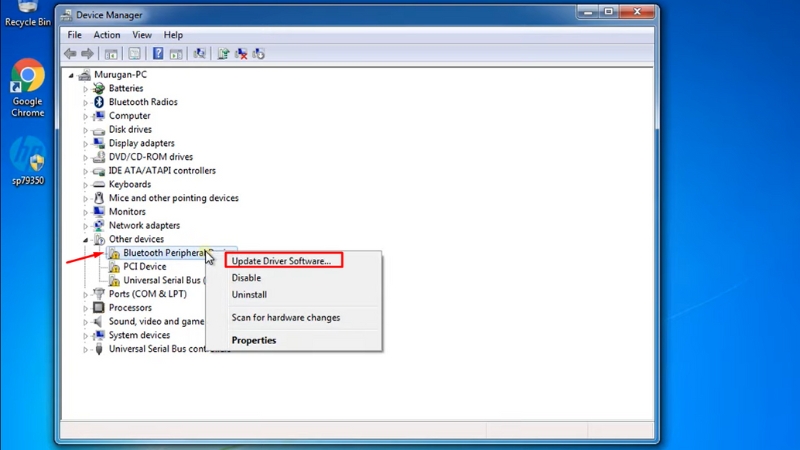Image resolution: width=800 pixels, height=450 pixels.
Task: Click Show/Hide Action Pane toolbar icon
Action: pos(176,54)
